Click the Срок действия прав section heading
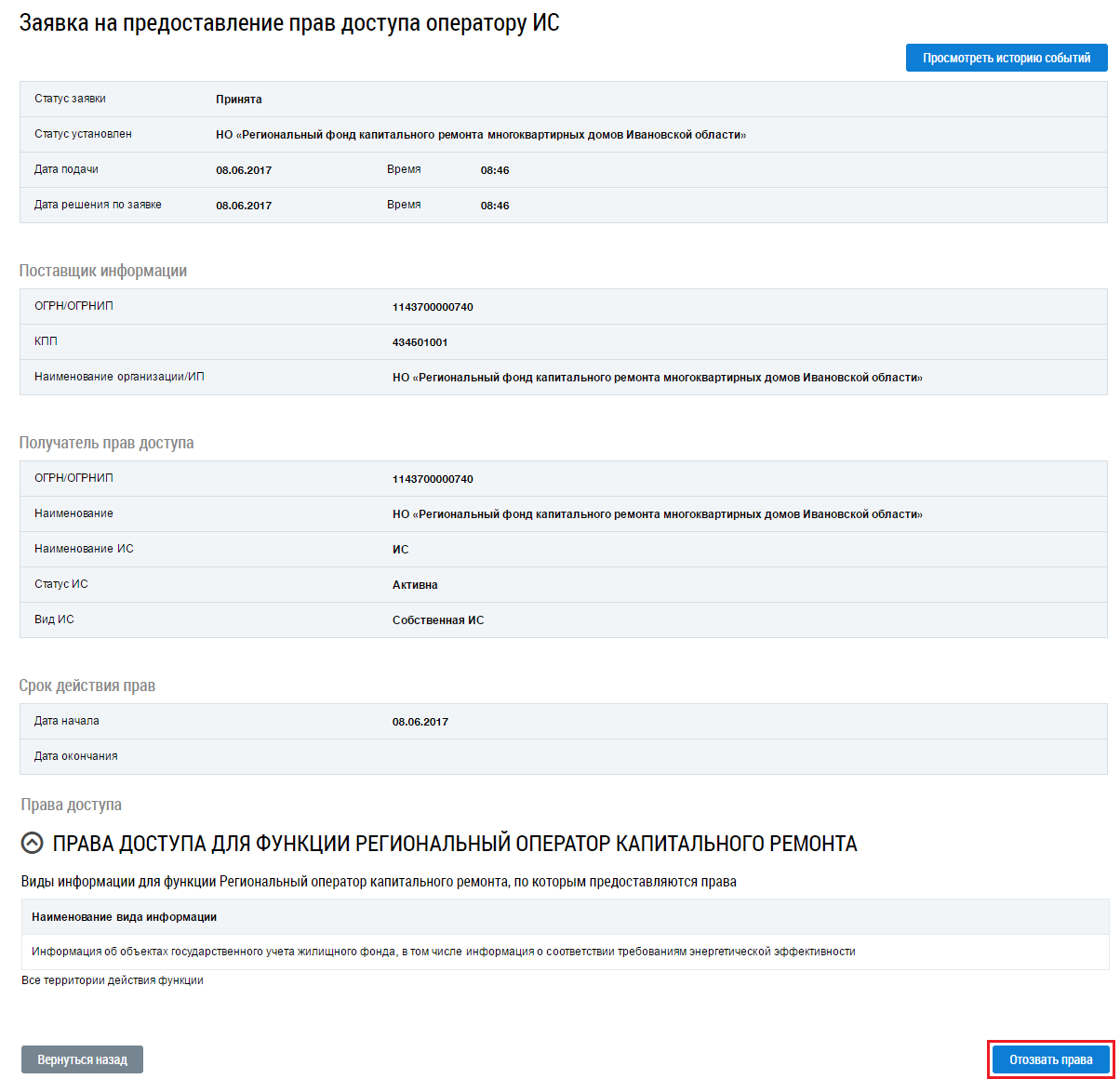The height and width of the screenshot is (1079, 1120). 87,686
